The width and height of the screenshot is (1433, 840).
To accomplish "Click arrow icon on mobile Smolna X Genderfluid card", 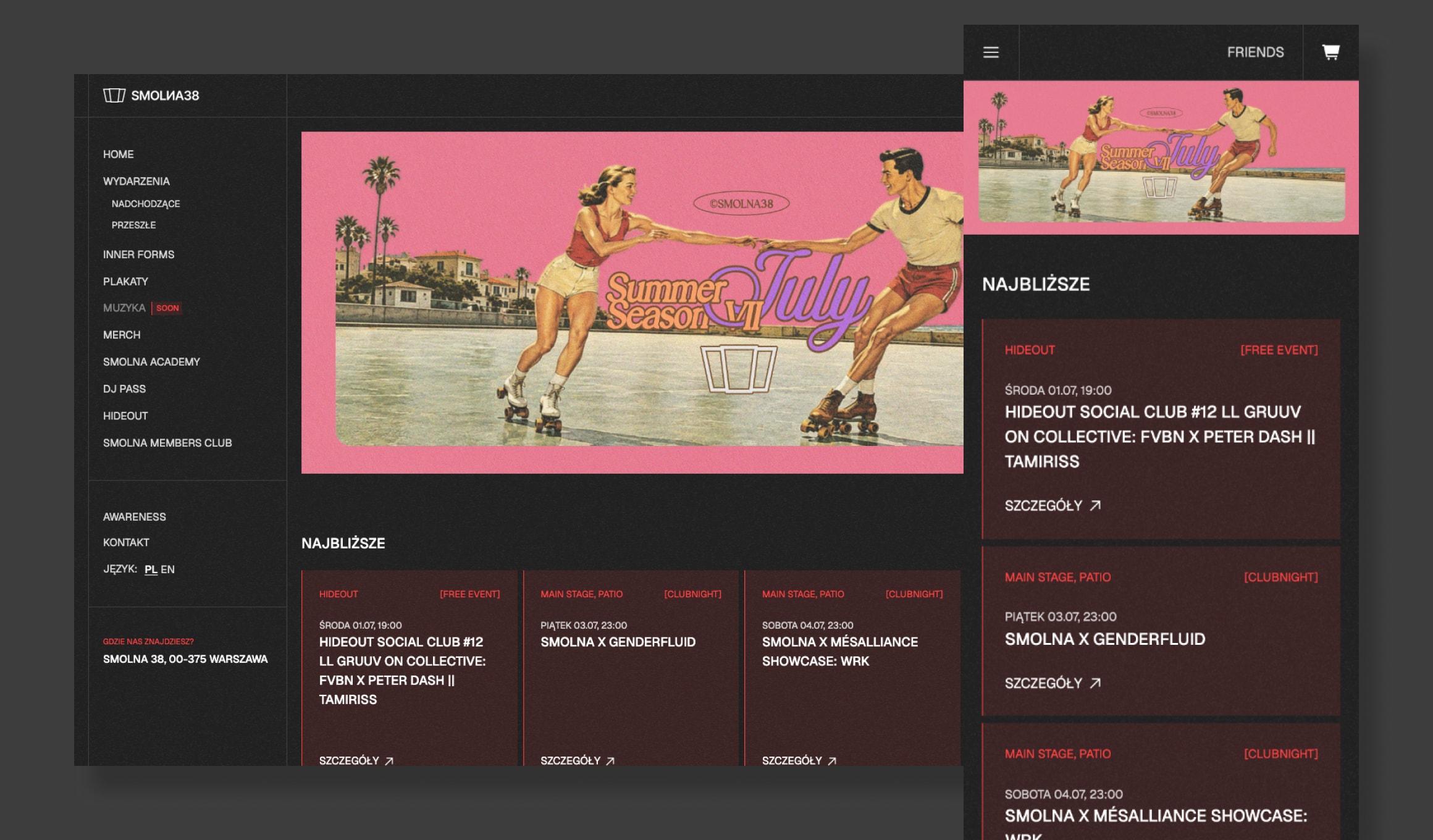I will [x=1095, y=683].
